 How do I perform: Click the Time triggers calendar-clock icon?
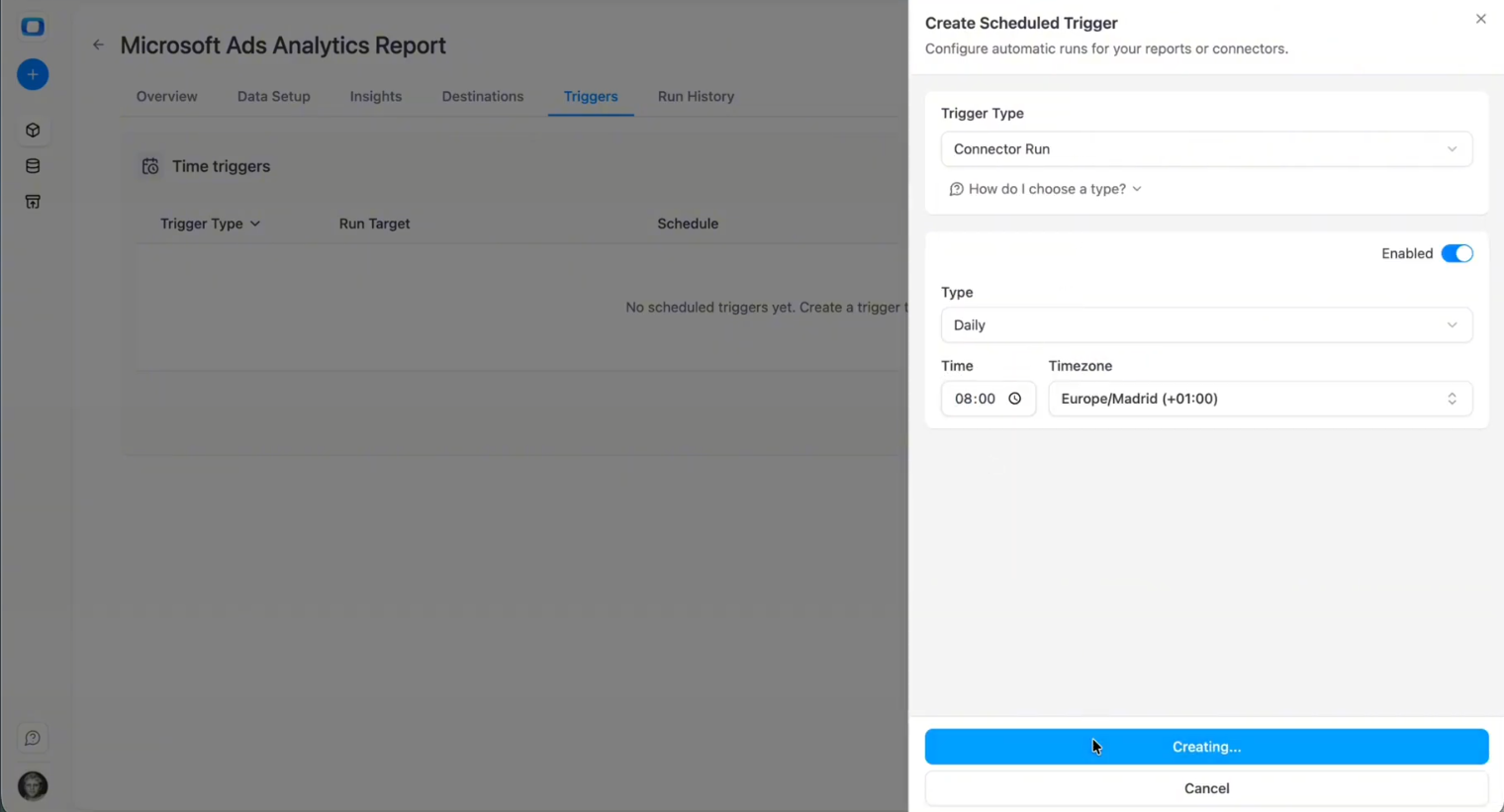(150, 166)
